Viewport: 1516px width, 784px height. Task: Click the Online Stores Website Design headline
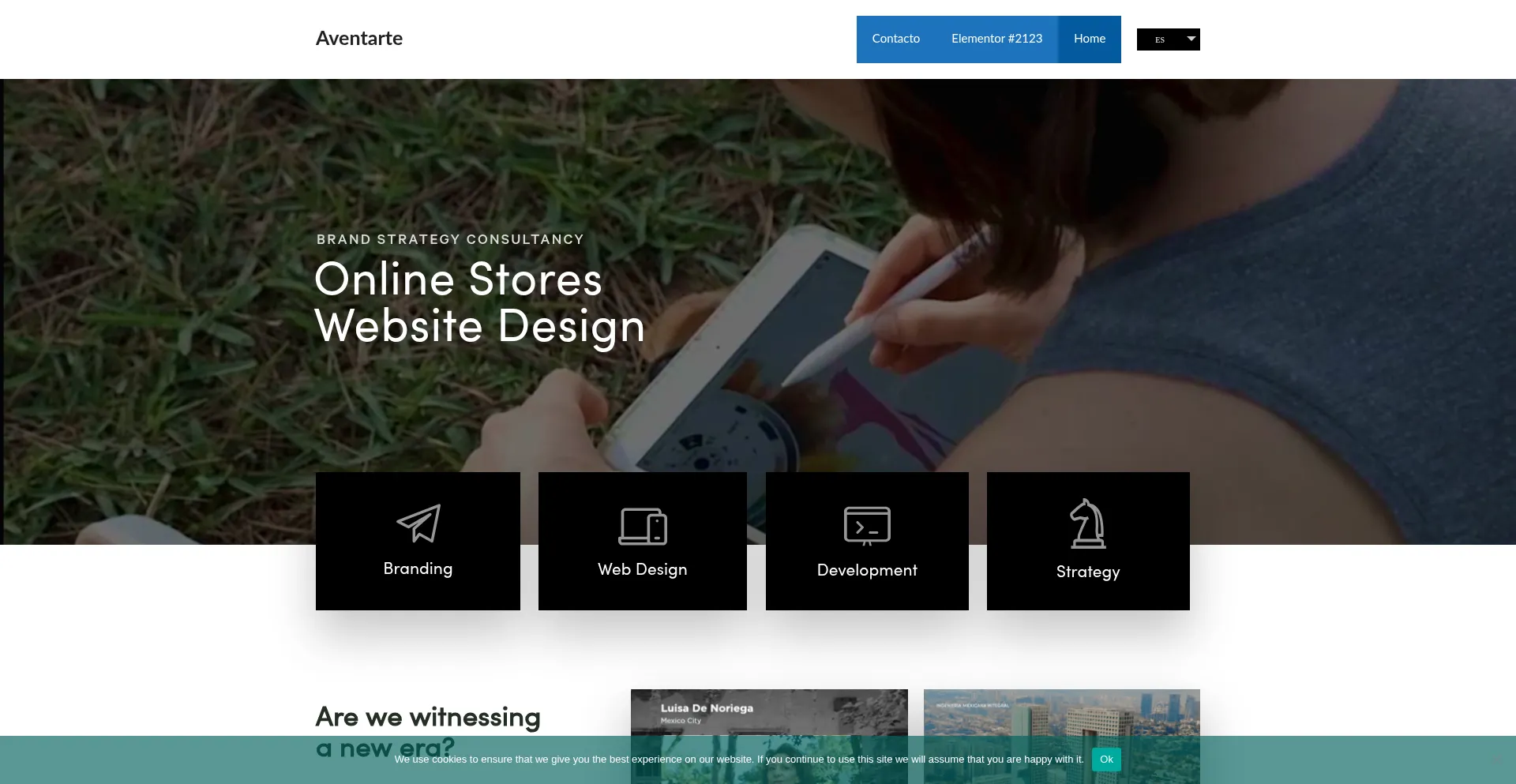479,302
